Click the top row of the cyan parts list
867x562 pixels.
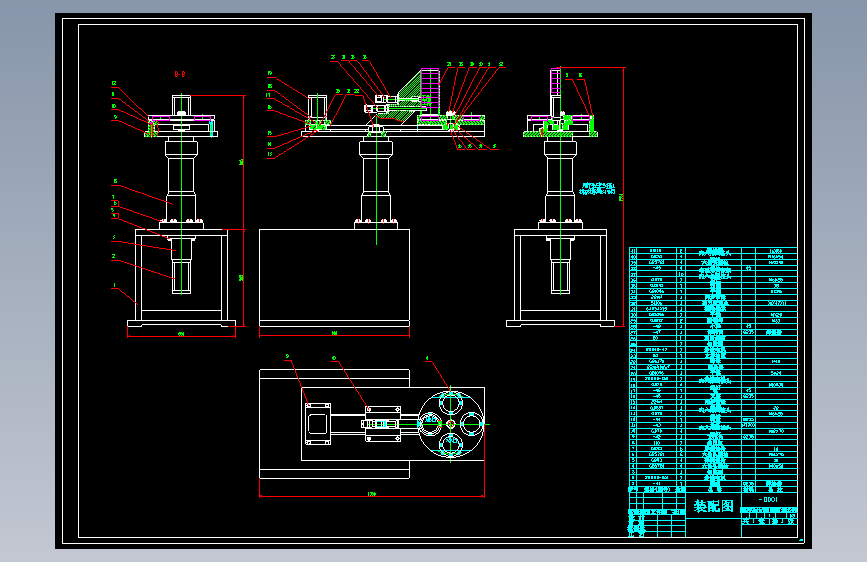(x=713, y=251)
